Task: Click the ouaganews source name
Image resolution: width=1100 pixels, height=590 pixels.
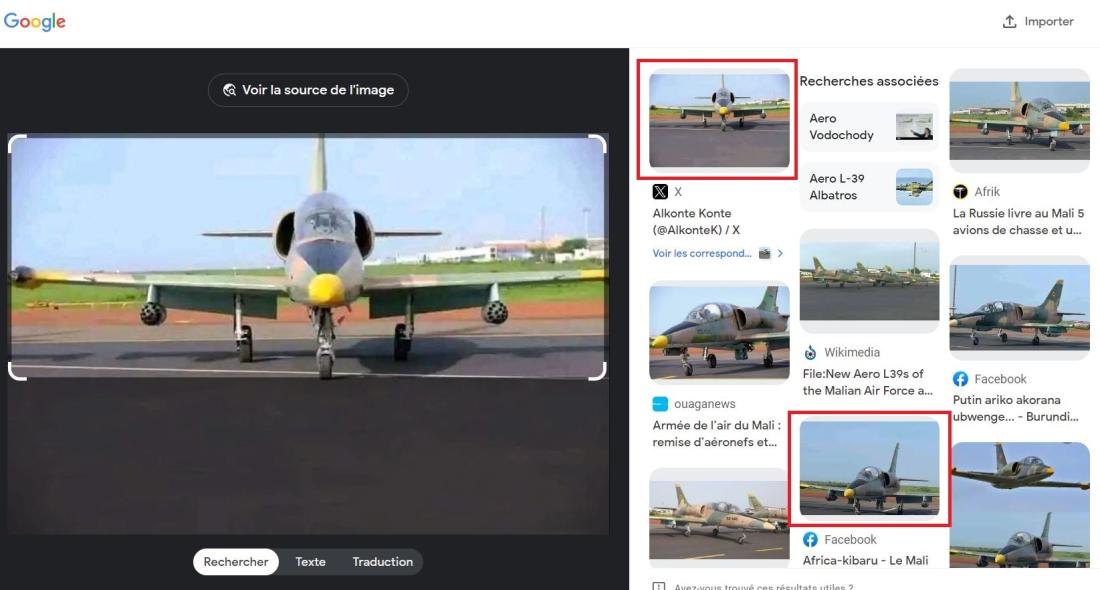Action: pyautogui.click(x=705, y=404)
